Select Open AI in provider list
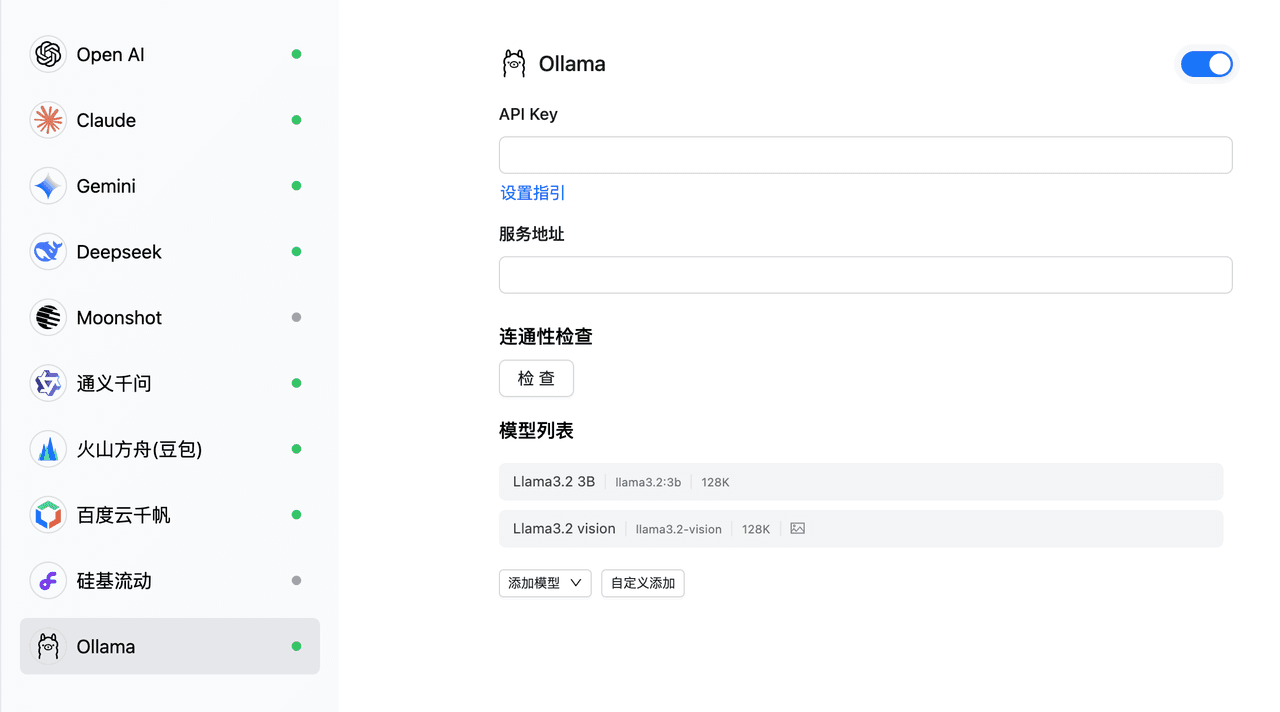1280x712 pixels. [170, 54]
